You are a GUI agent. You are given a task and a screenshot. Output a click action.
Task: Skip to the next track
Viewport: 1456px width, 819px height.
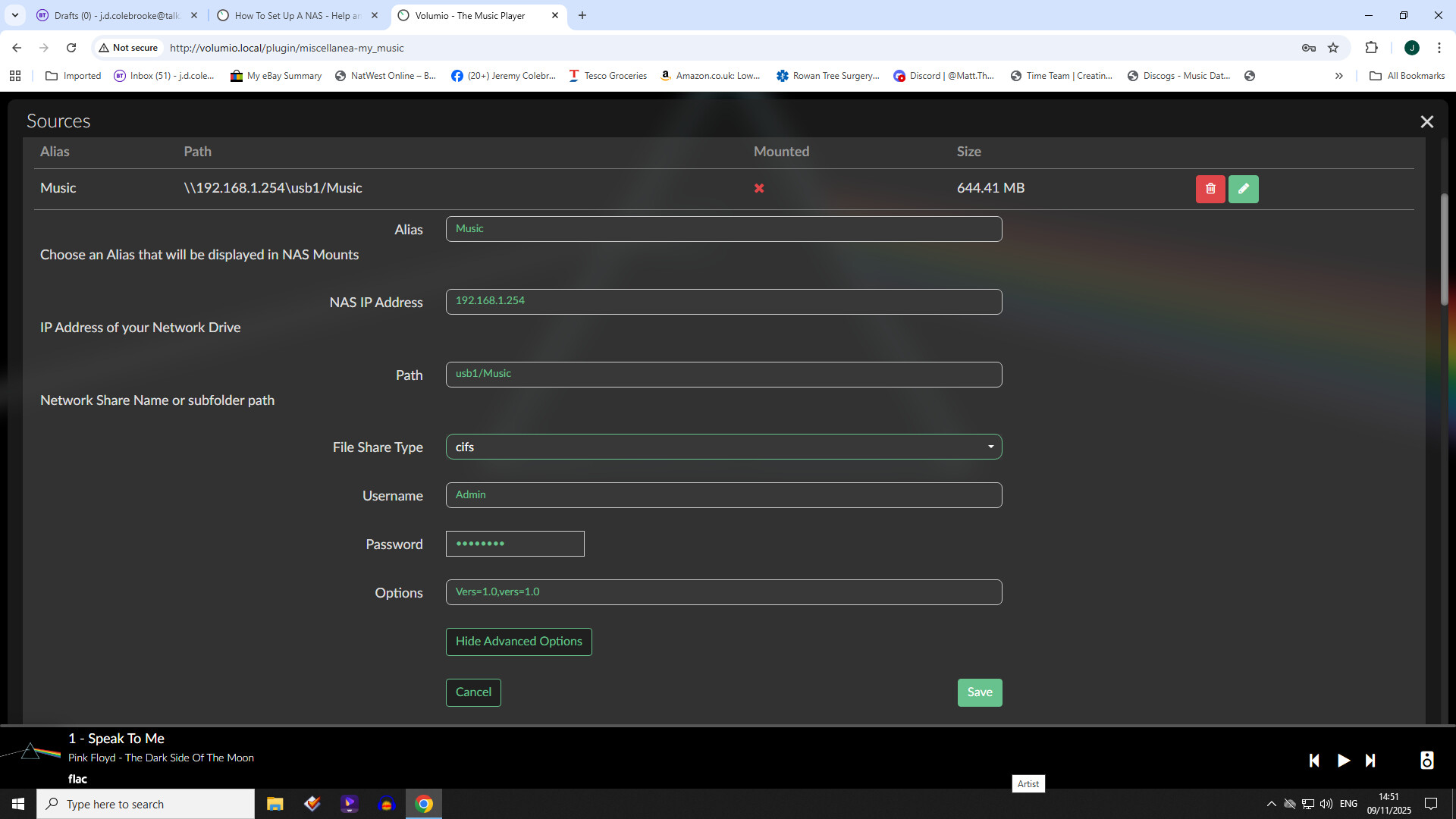click(1370, 760)
